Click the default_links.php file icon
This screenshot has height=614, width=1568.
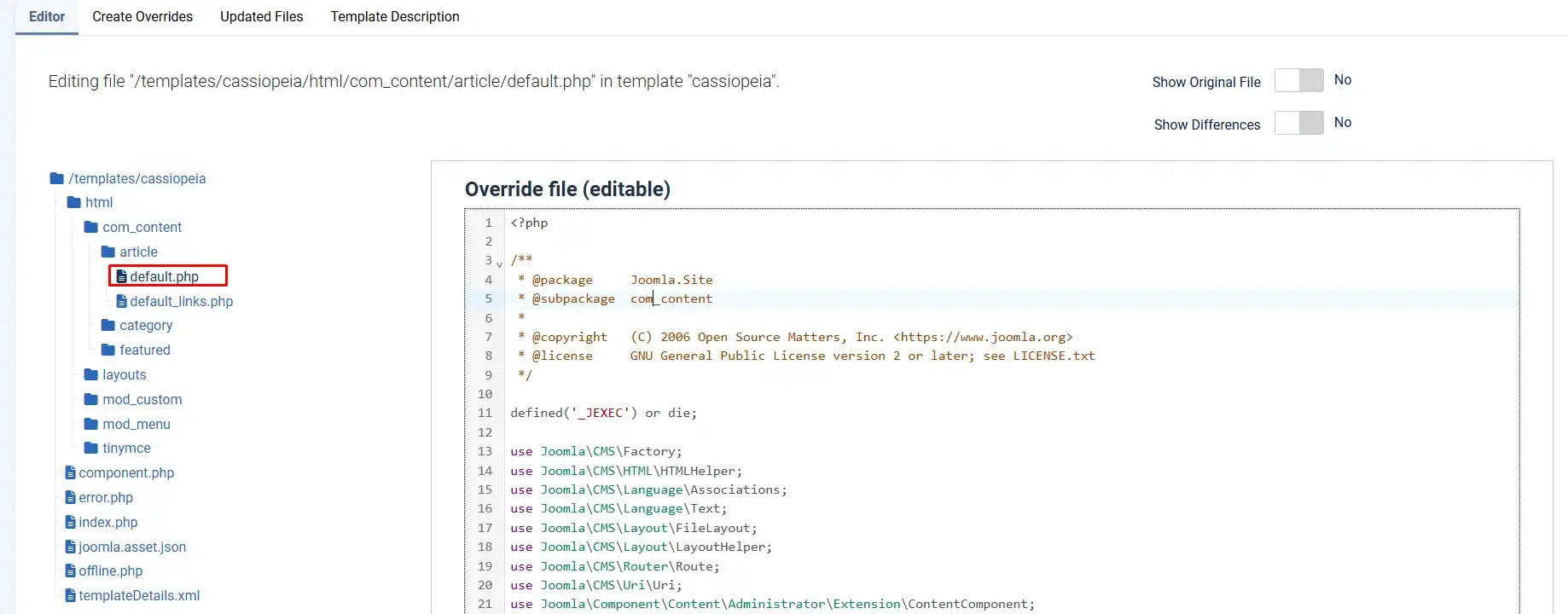pos(121,301)
